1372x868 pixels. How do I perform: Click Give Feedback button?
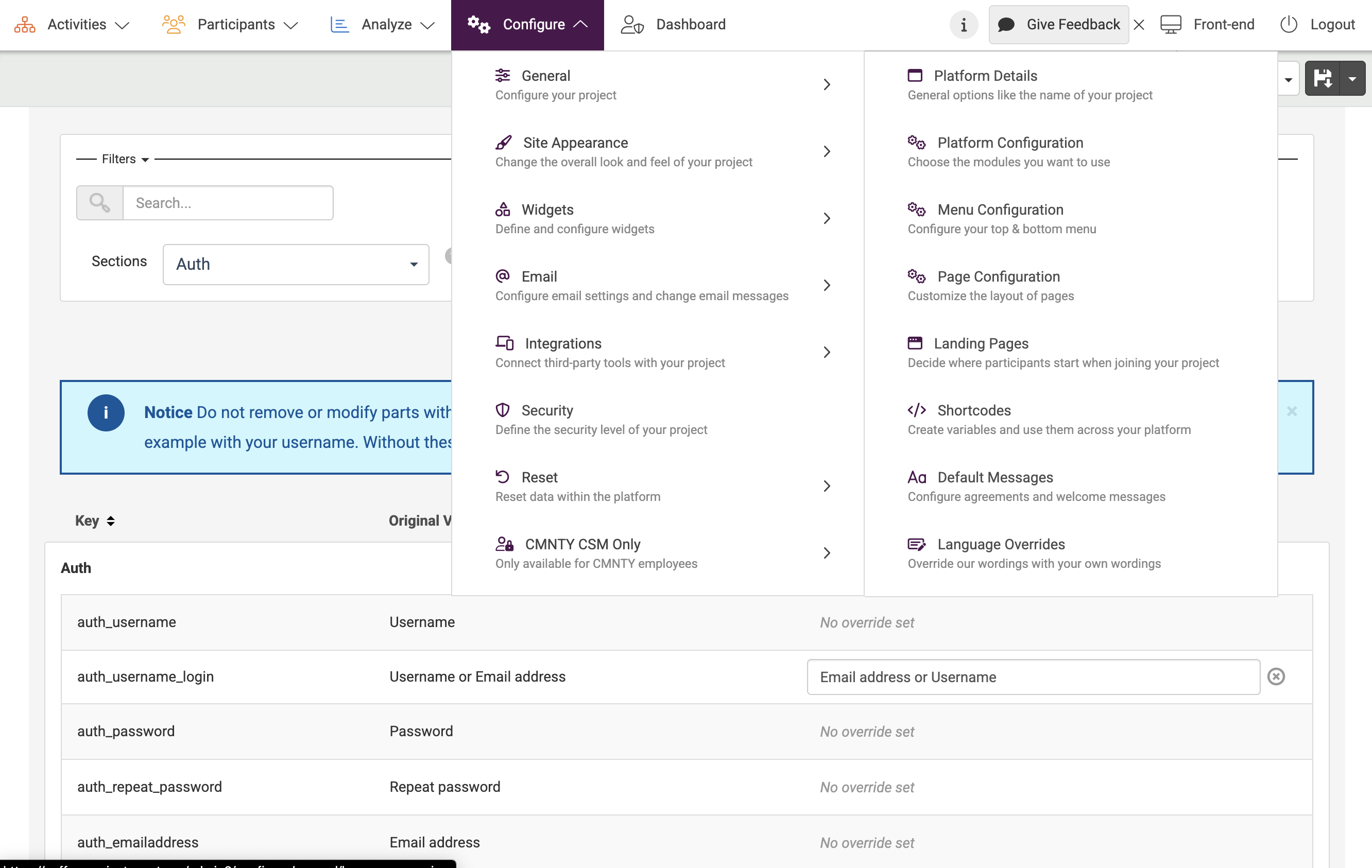(1059, 25)
